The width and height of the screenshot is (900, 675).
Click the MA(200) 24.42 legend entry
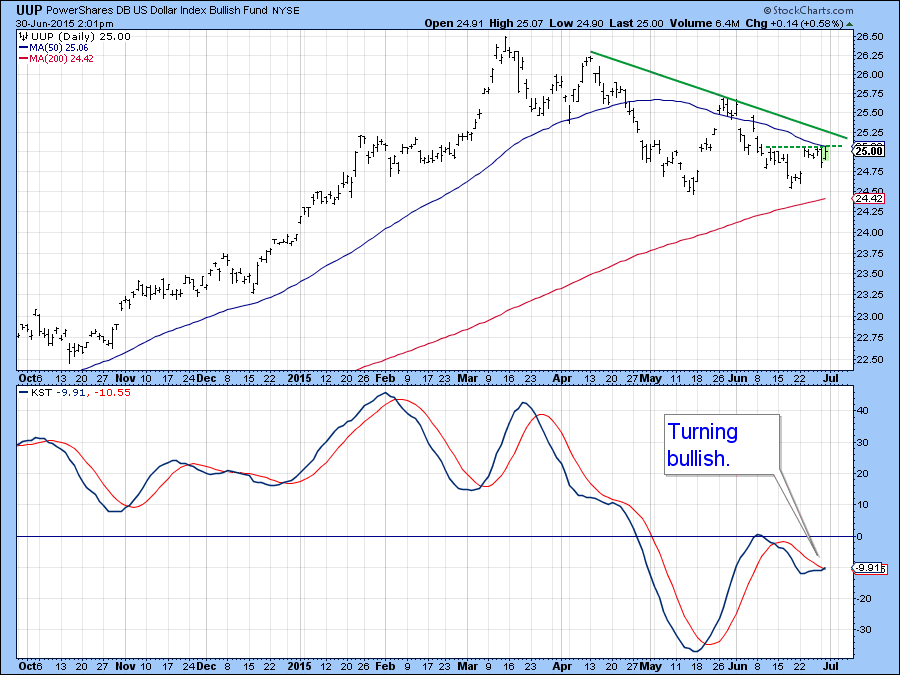click(x=61, y=59)
